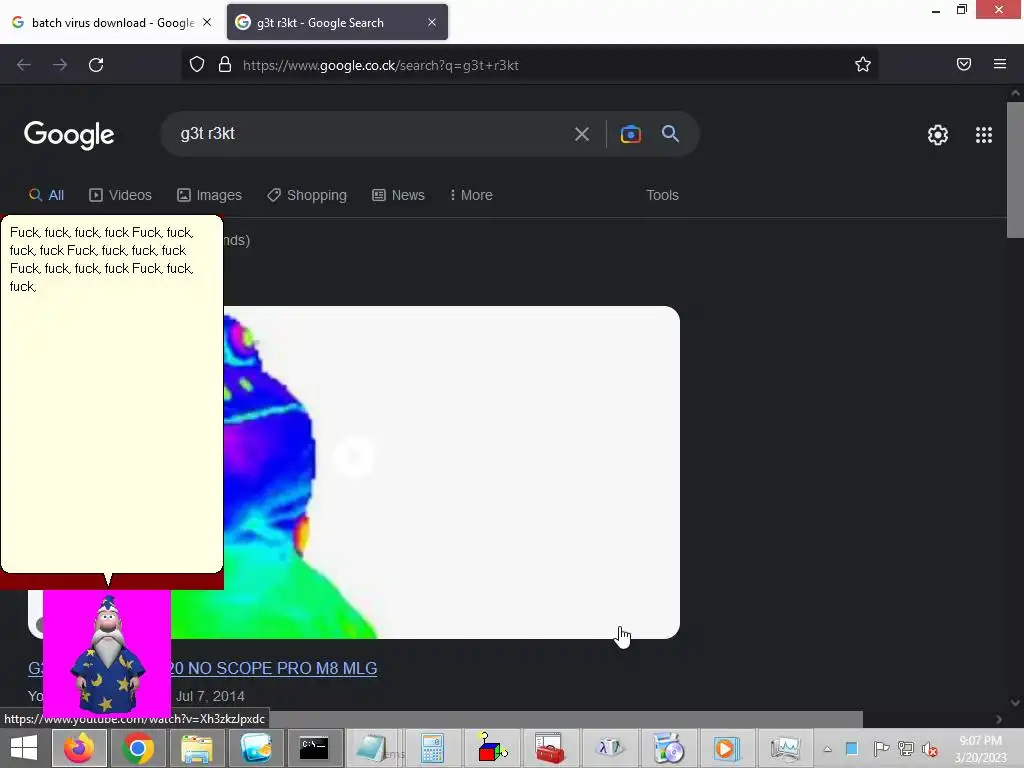Screen dimensions: 1024x768
Task: Click the wizard's speech balloon text
Action: (101, 259)
